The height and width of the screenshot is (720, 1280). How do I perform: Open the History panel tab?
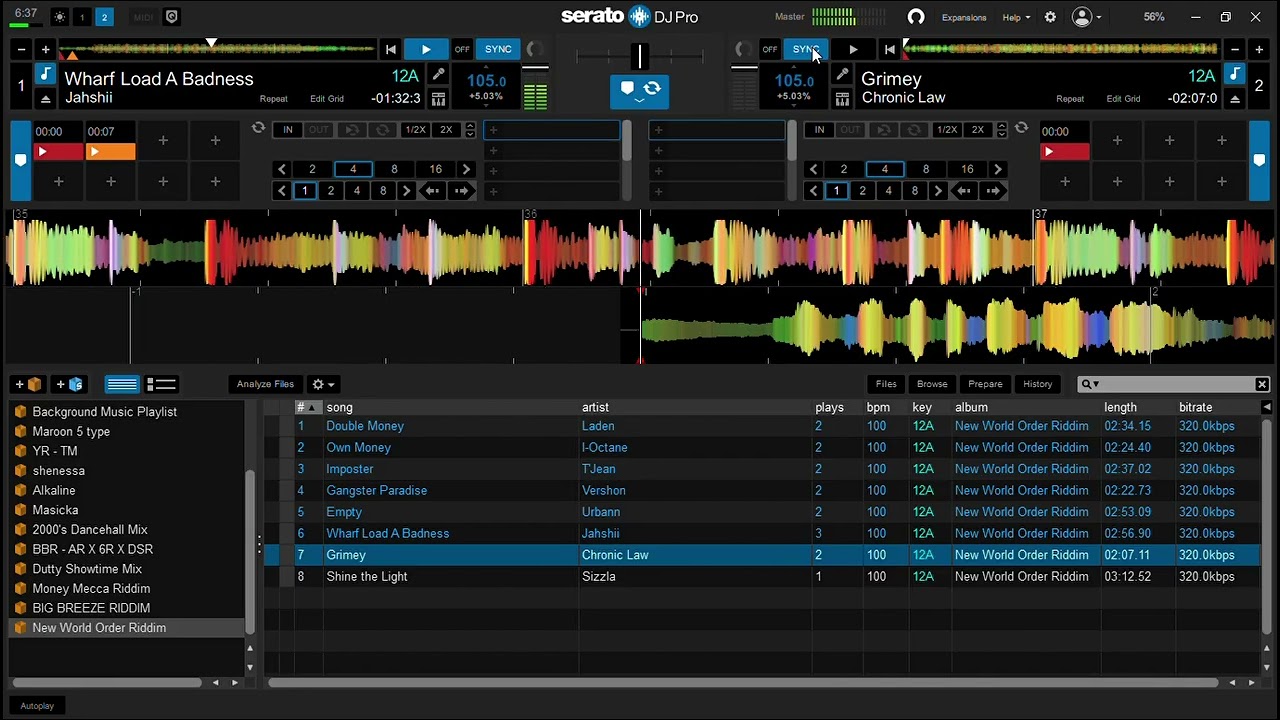(x=1037, y=384)
